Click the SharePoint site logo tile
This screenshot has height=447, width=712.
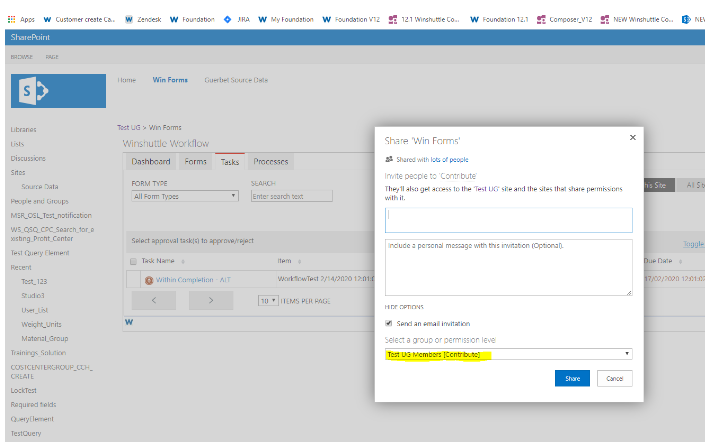(x=58, y=91)
